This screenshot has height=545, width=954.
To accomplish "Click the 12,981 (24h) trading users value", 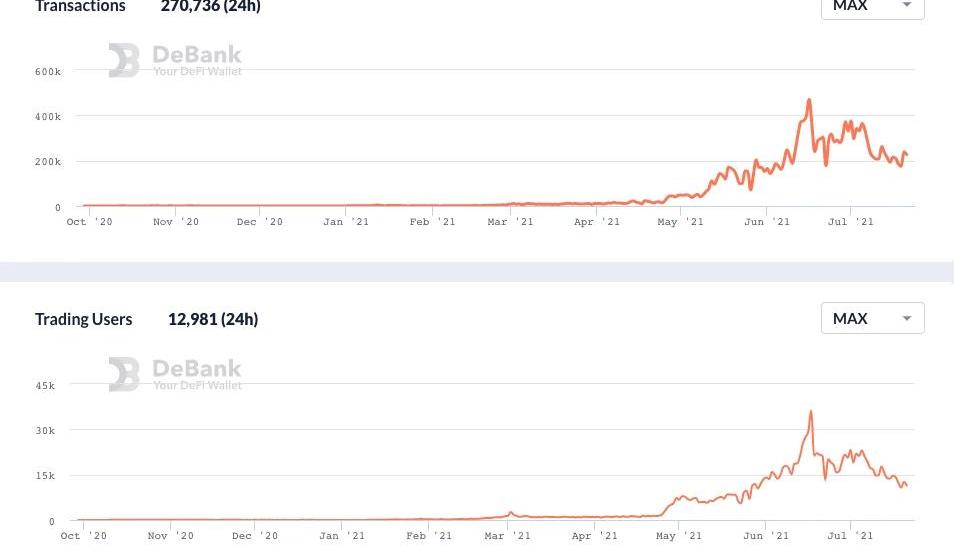I will pos(213,319).
